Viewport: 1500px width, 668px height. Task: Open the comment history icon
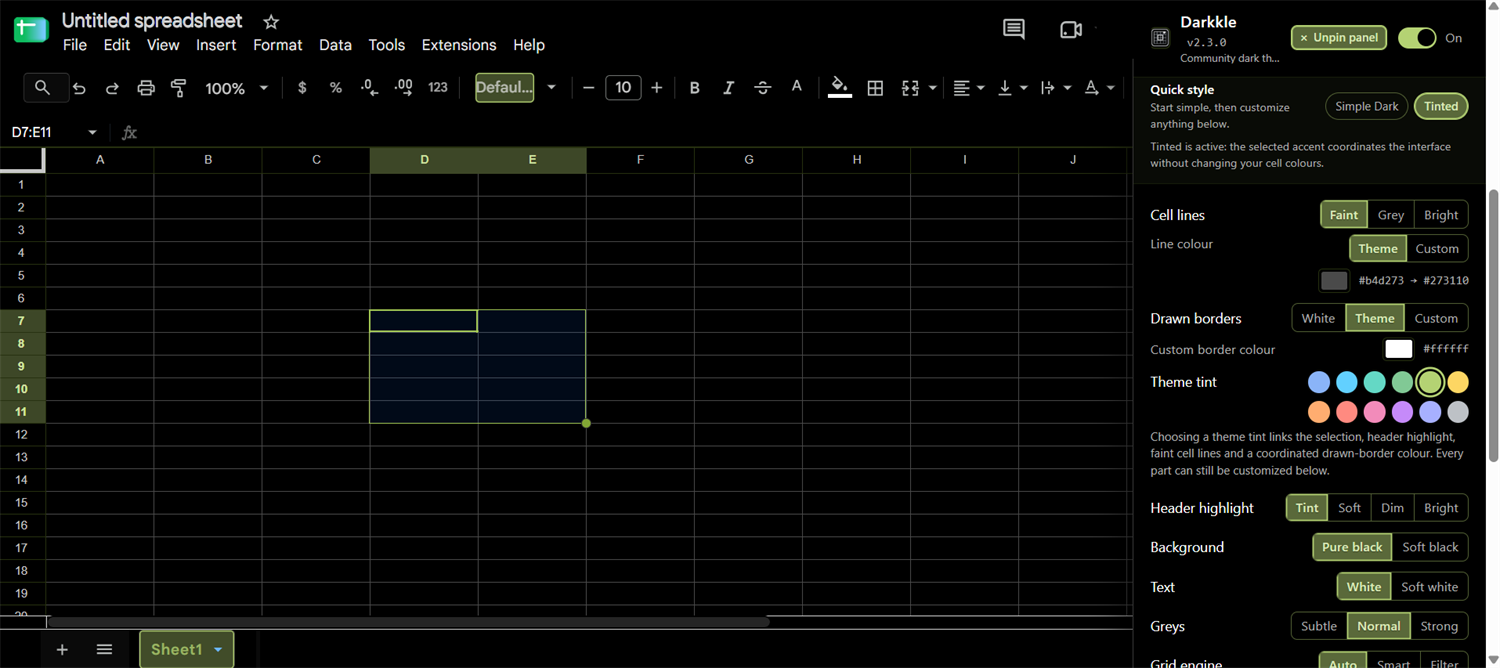point(1014,29)
